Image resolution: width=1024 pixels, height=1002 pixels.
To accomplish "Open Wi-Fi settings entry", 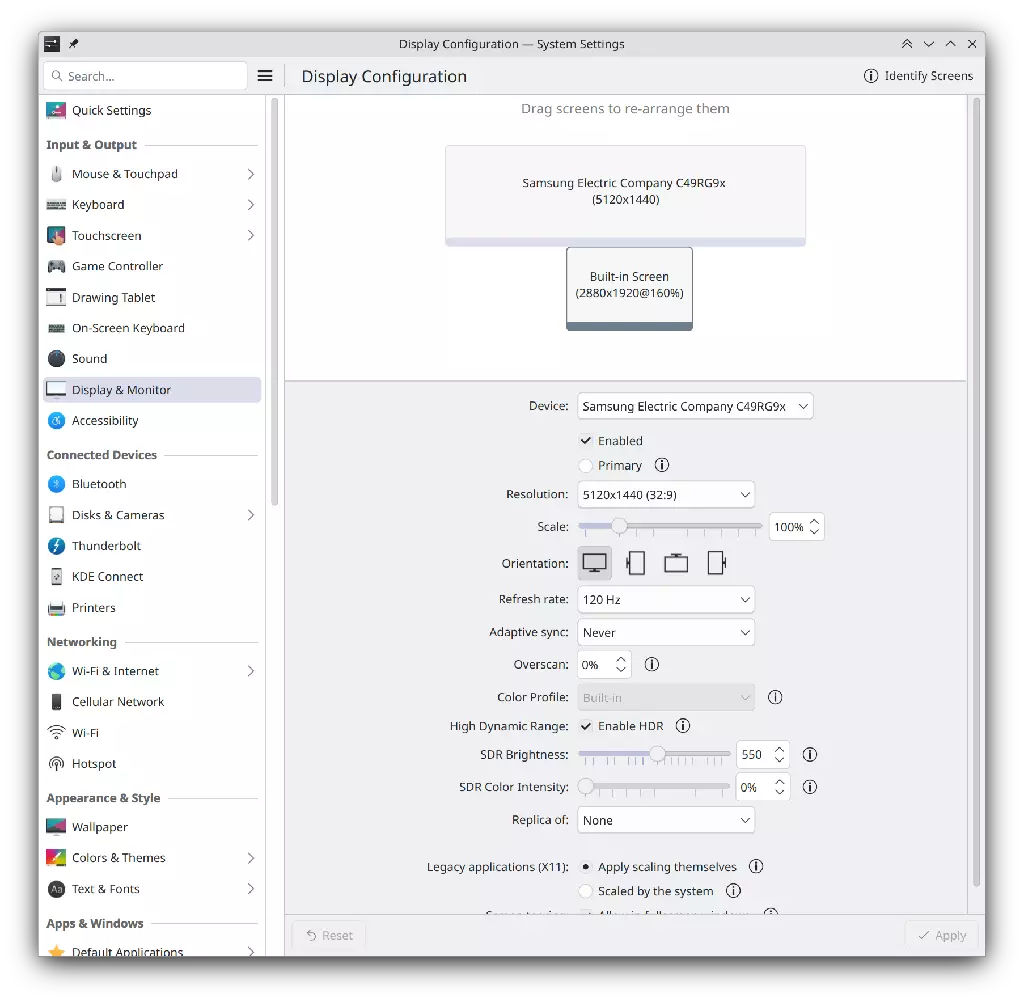I will 152,733.
